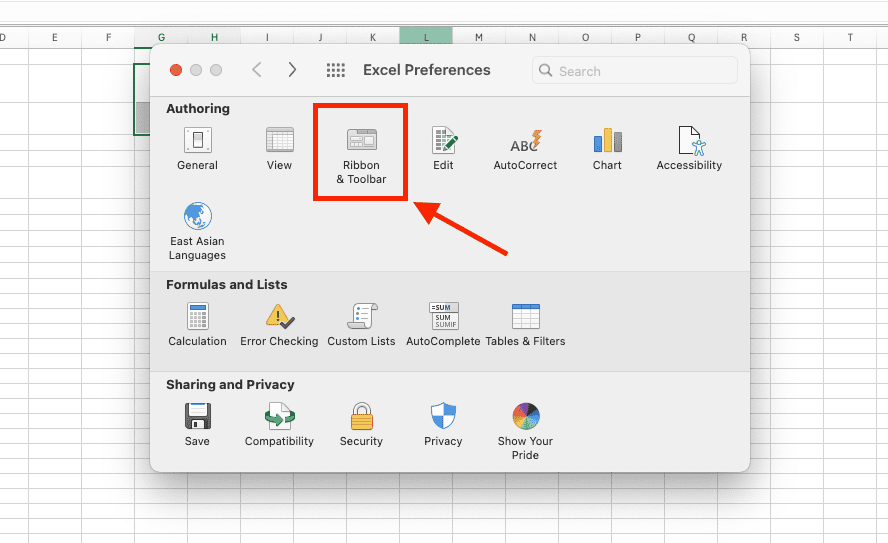Open View preferences

279,149
